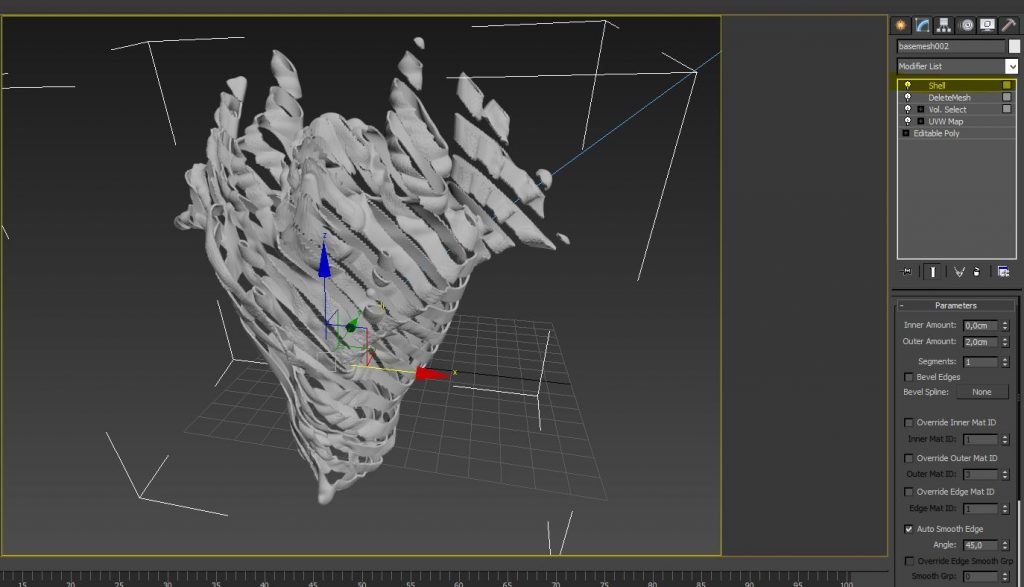Open the Display panel tab
Viewport: 1024px width, 587px height.
tap(987, 25)
